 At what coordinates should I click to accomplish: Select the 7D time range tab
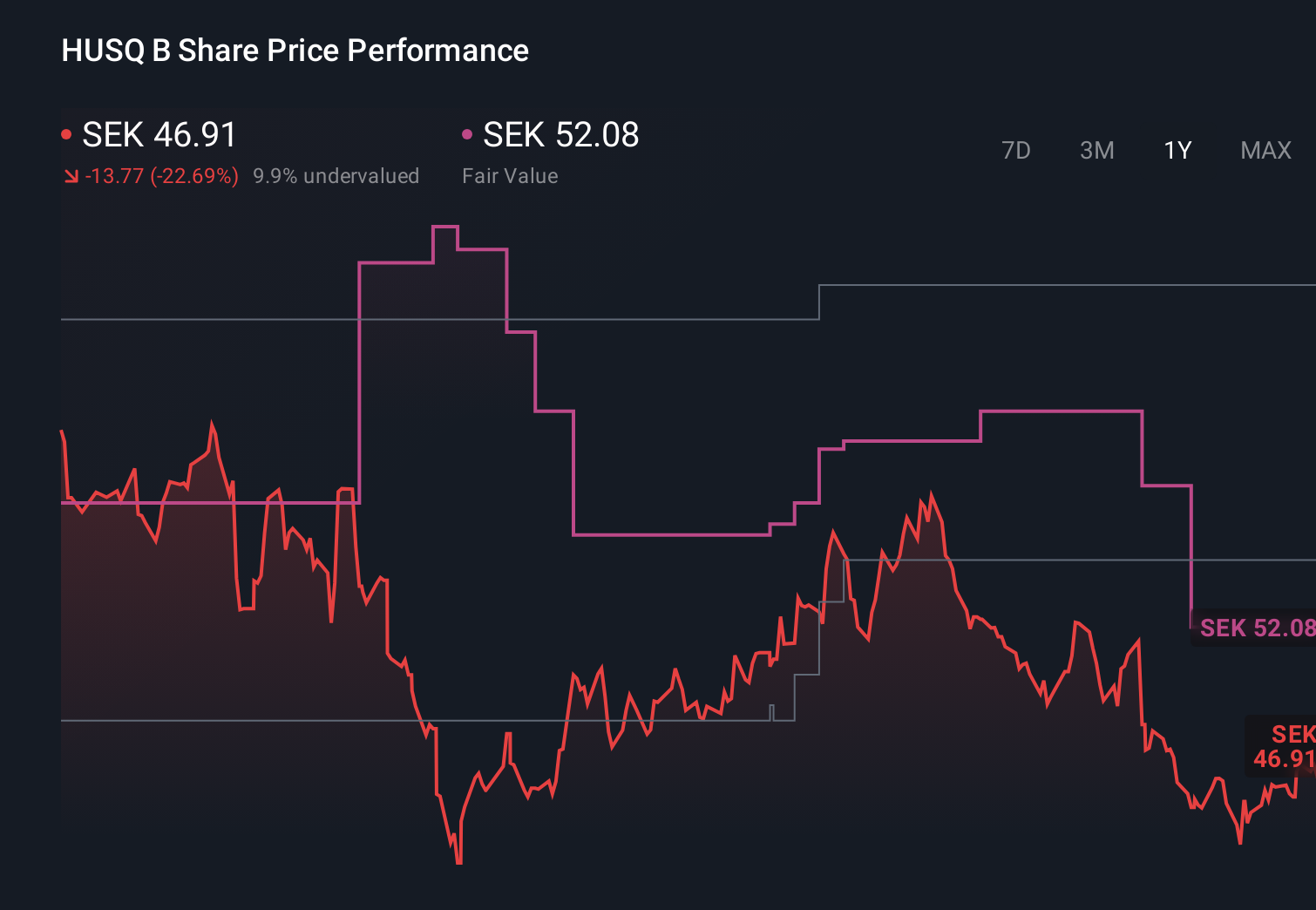tap(1016, 150)
